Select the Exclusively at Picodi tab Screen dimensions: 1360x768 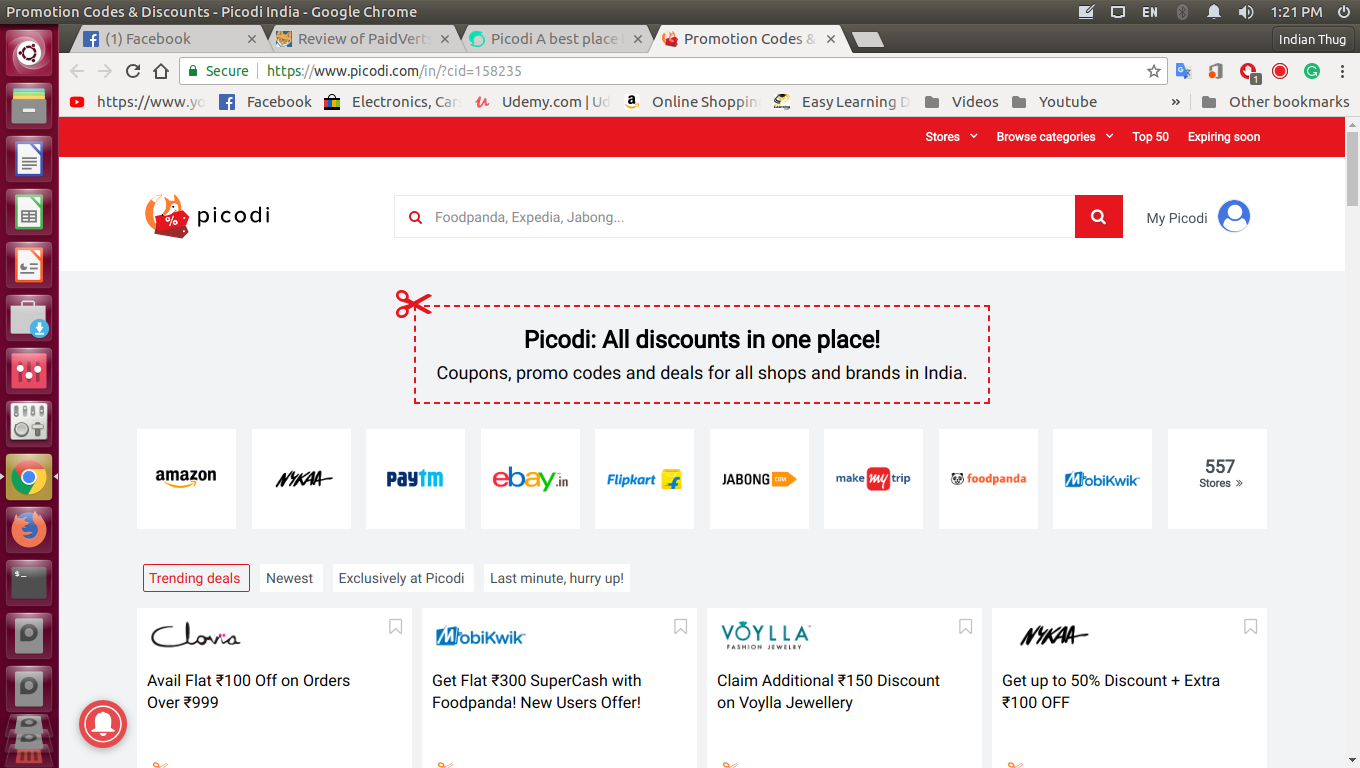(403, 578)
